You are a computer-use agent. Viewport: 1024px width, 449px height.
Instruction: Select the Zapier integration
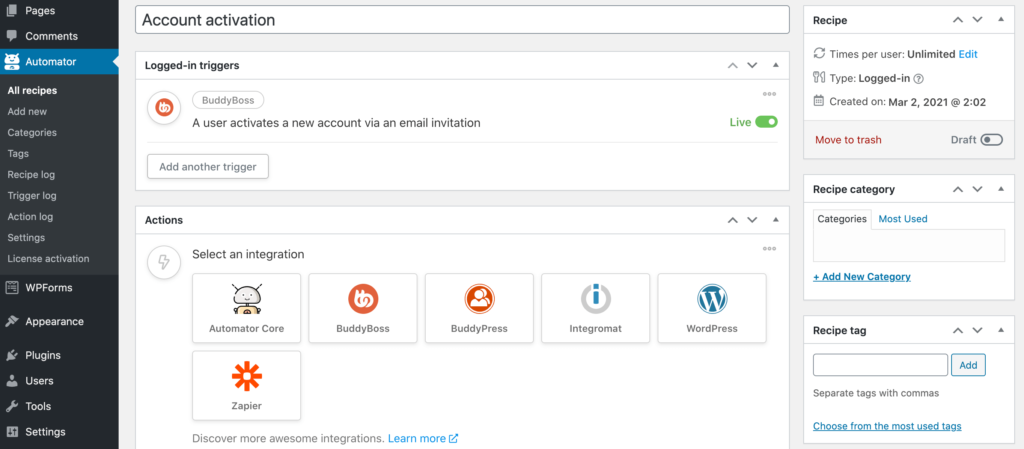246,386
